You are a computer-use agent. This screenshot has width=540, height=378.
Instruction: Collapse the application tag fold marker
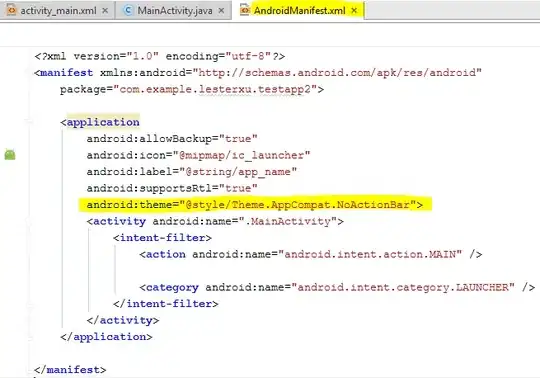pyautogui.click(x=29, y=122)
